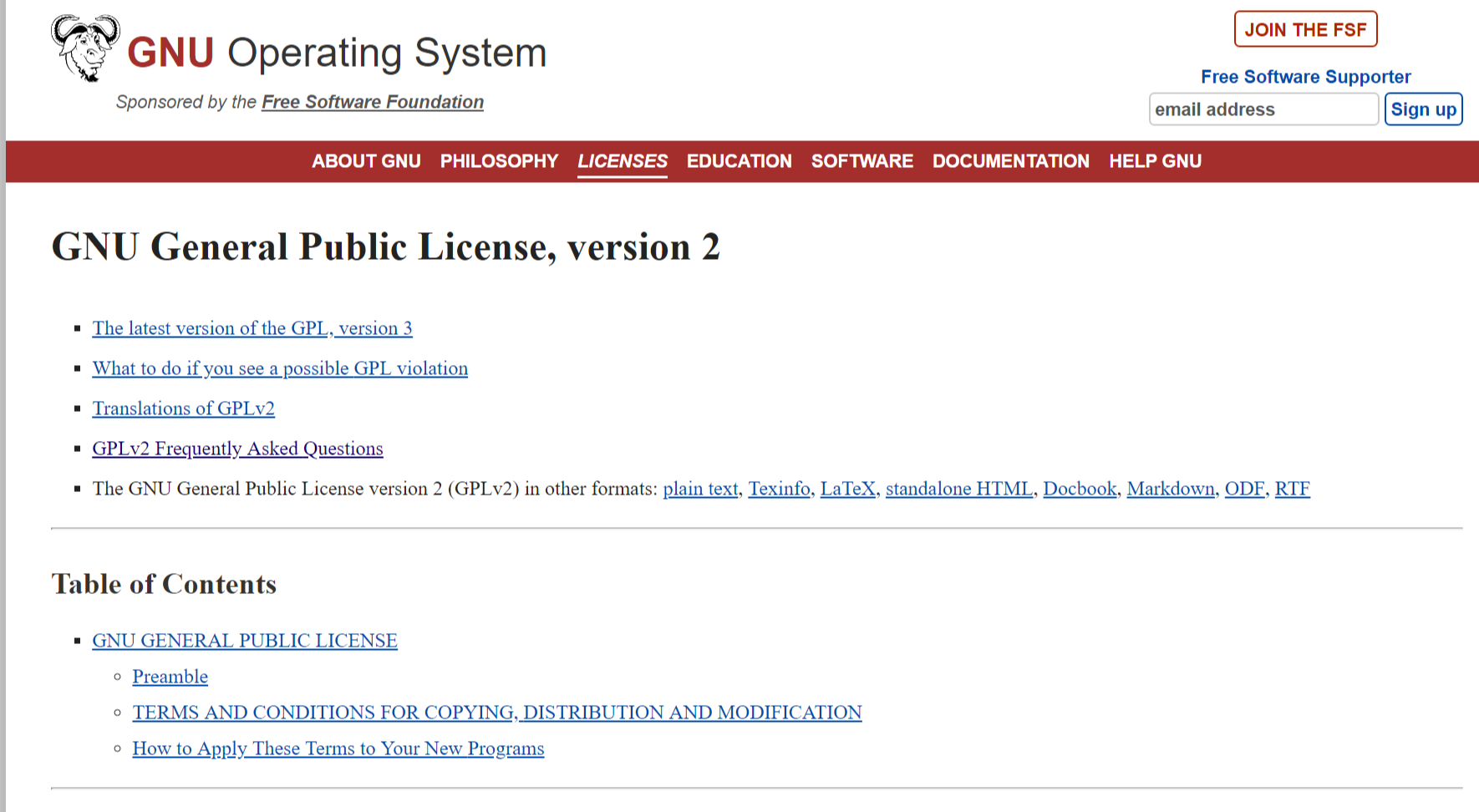Select the LICENSES navigation item
1479x812 pixels.
pyautogui.click(x=622, y=161)
